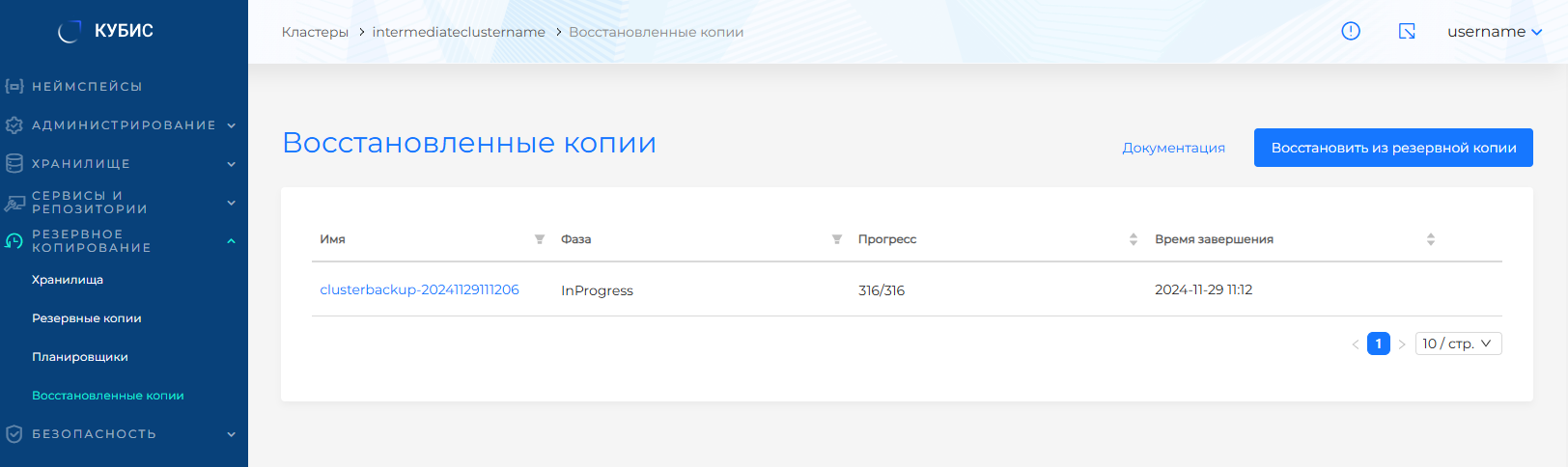Open the 10 / стр. page size dropdown

(x=1458, y=343)
